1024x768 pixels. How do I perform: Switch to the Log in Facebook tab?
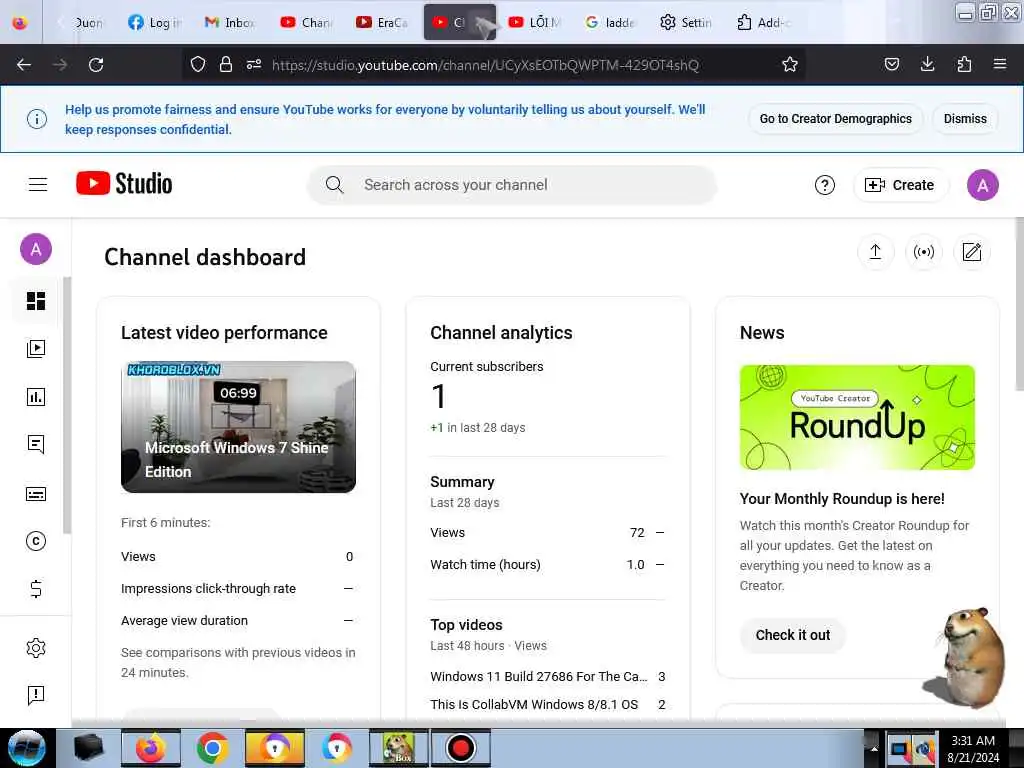155,23
